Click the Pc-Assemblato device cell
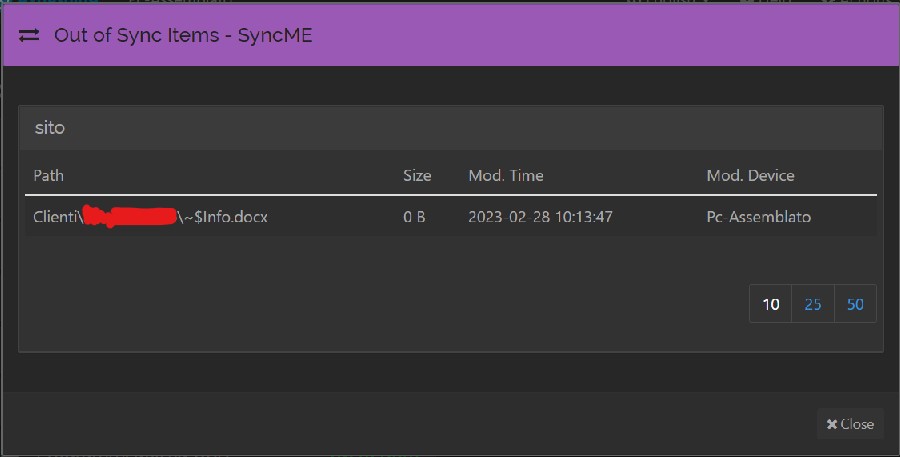The height and width of the screenshot is (457, 900). point(758,216)
